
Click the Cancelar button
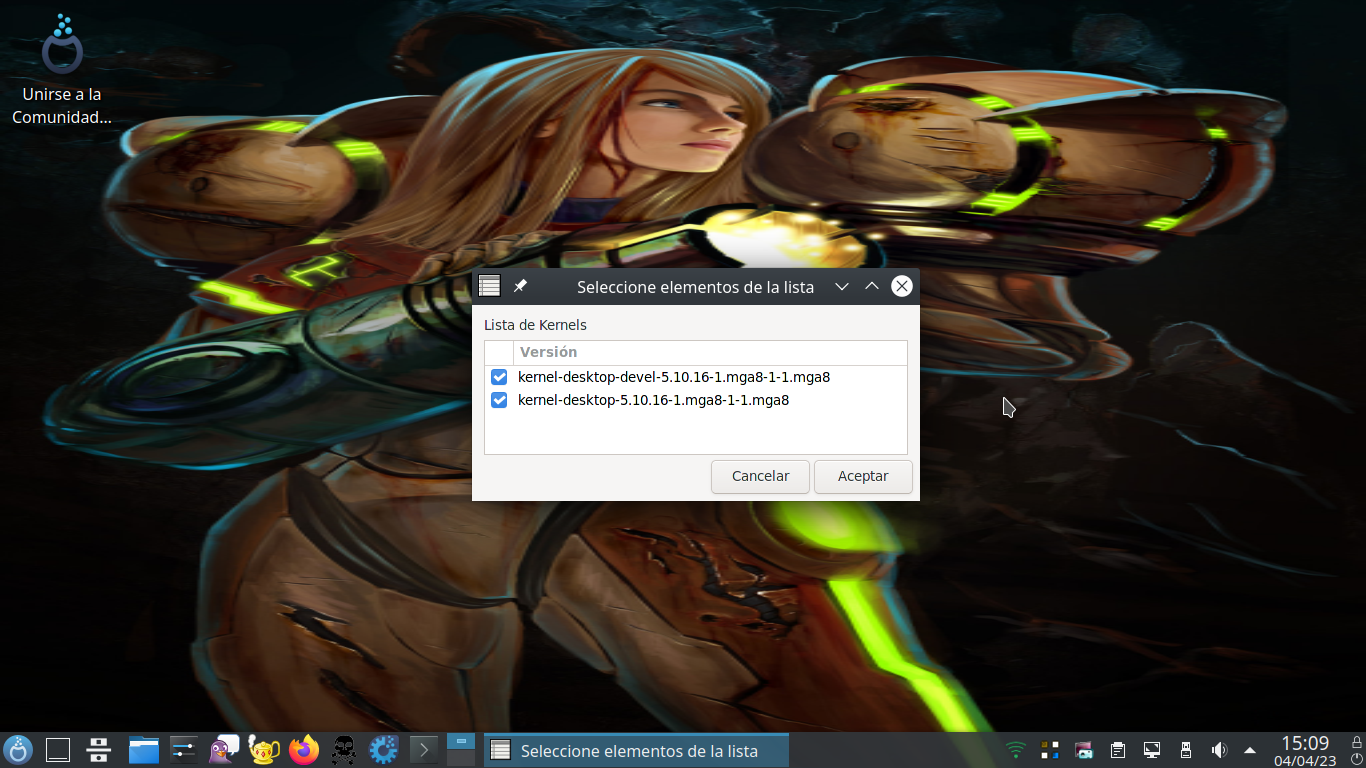(x=760, y=476)
